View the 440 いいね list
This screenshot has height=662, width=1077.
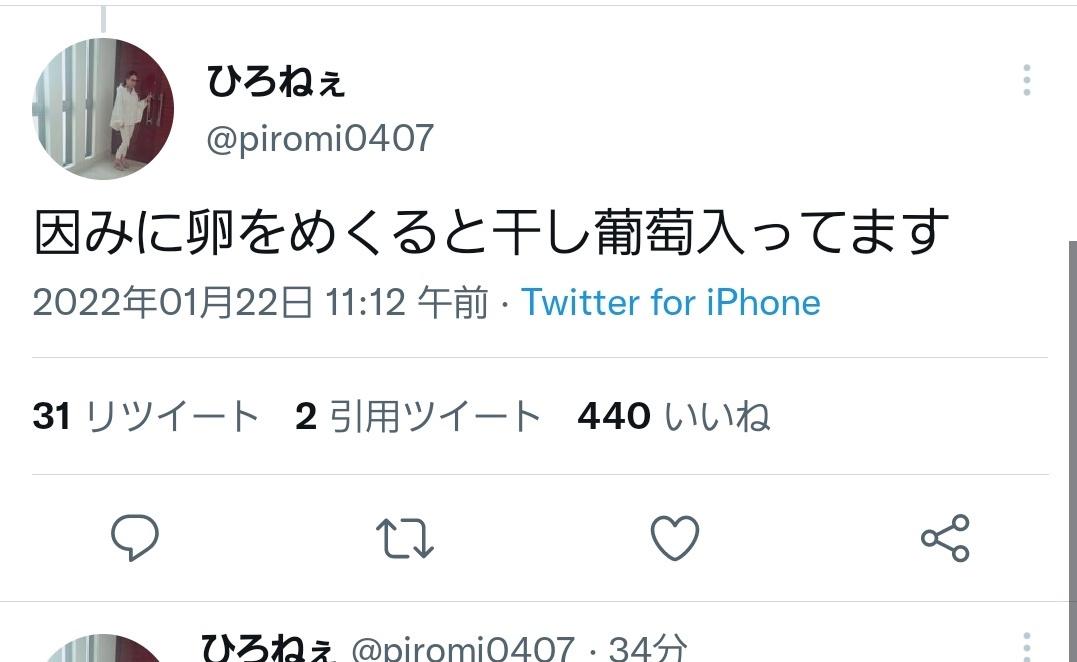tap(674, 416)
